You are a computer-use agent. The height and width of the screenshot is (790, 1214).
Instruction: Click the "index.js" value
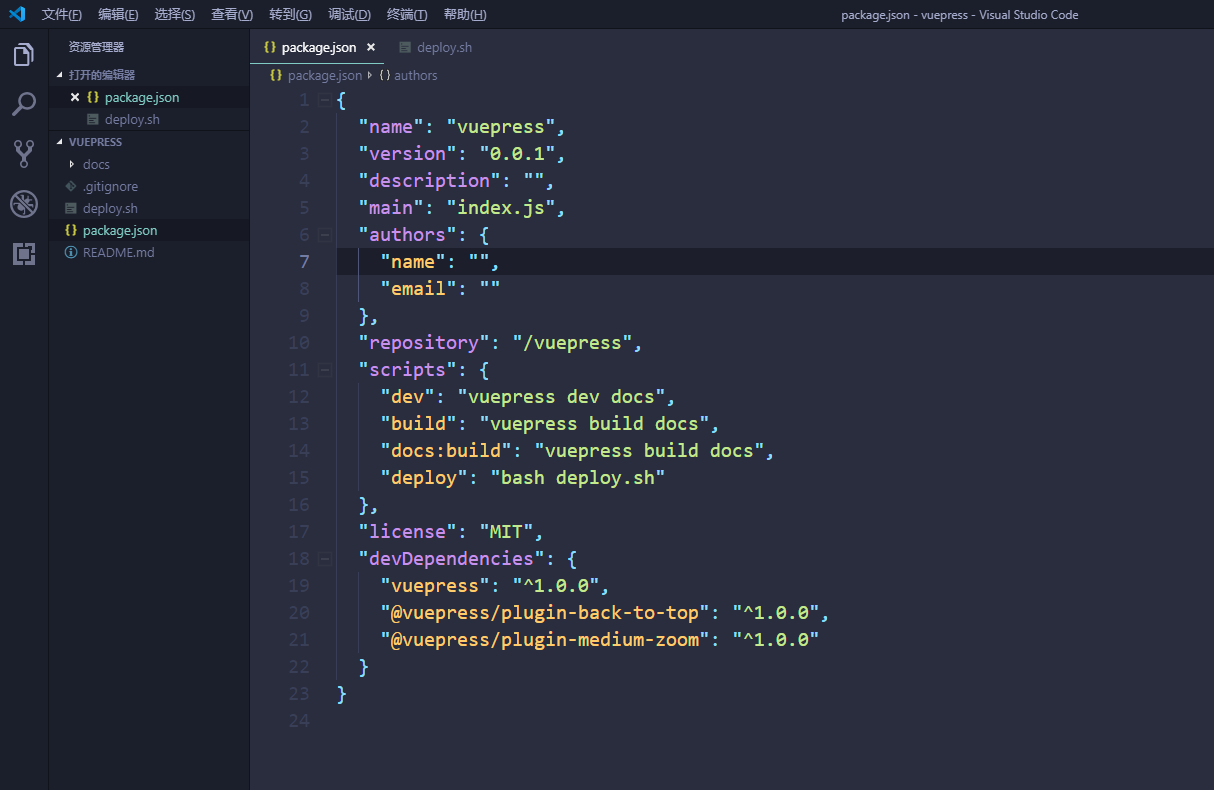pos(501,208)
